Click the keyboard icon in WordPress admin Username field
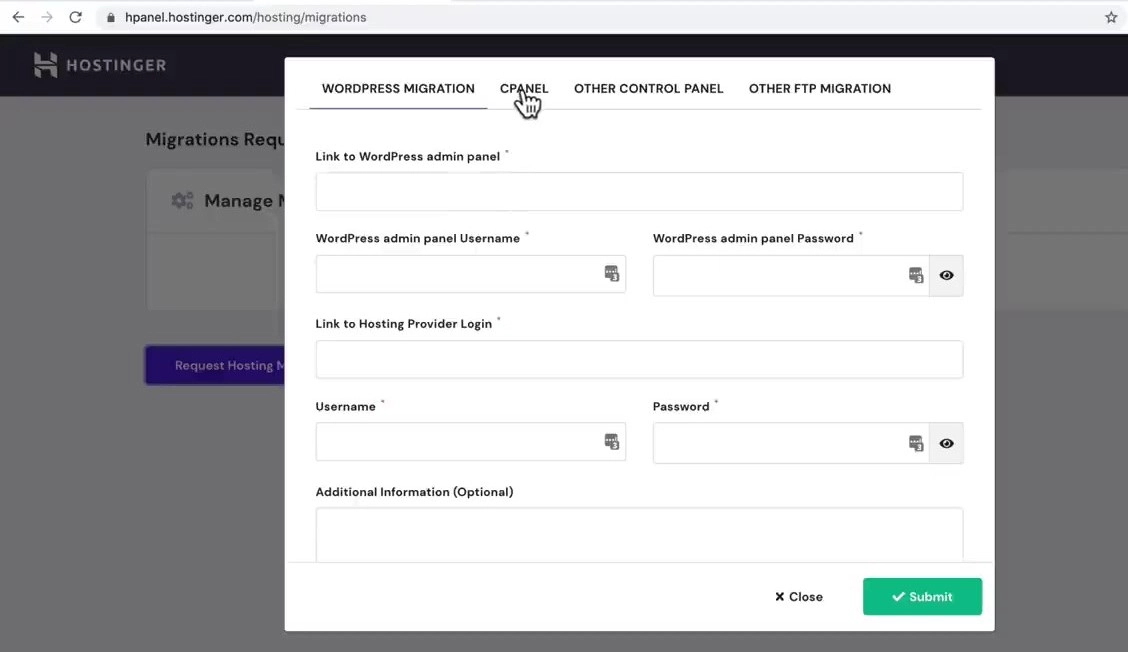Viewport: 1128px width, 652px height. pyautogui.click(x=610, y=273)
